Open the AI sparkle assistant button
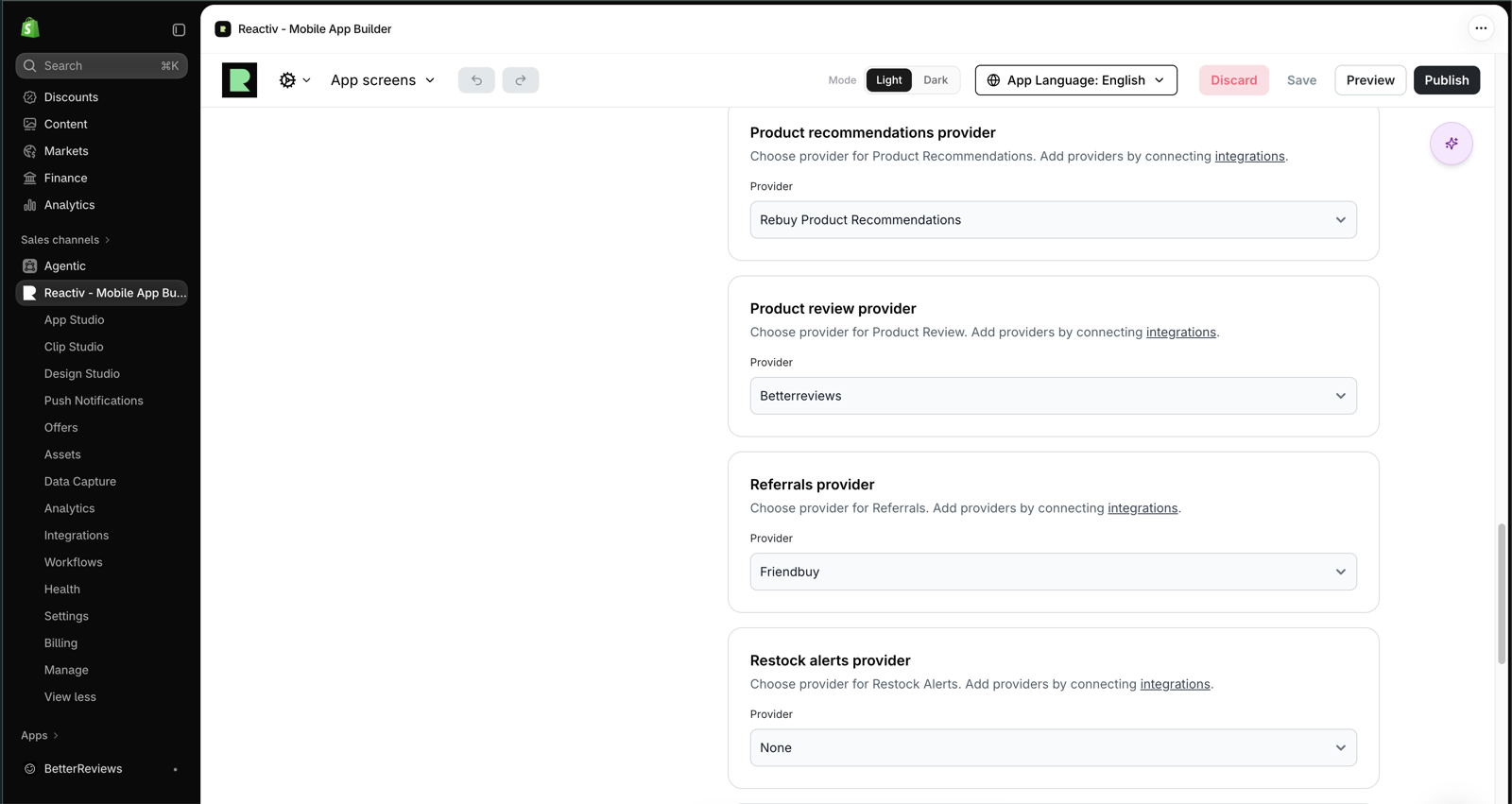The image size is (1512, 804). coord(1452,144)
